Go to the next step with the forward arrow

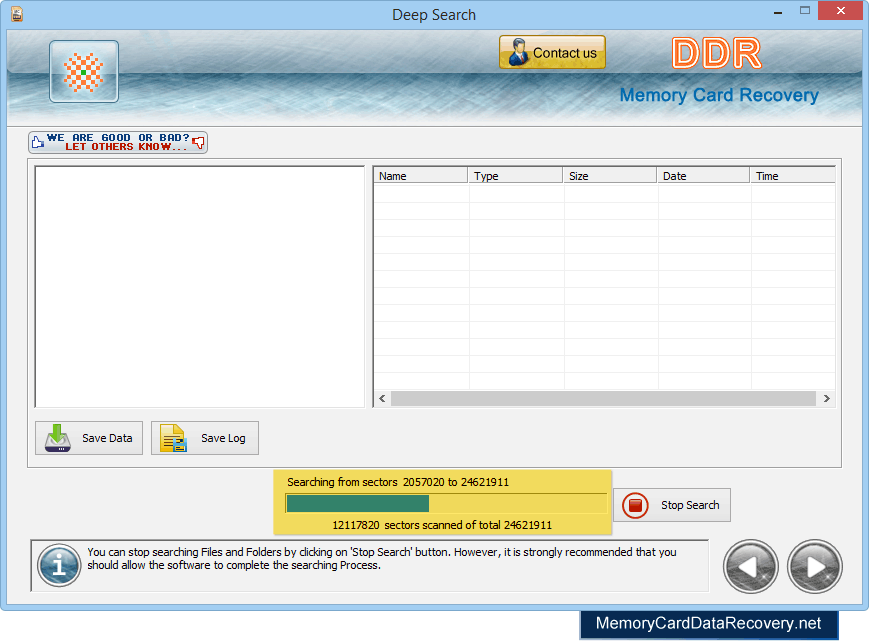(815, 566)
